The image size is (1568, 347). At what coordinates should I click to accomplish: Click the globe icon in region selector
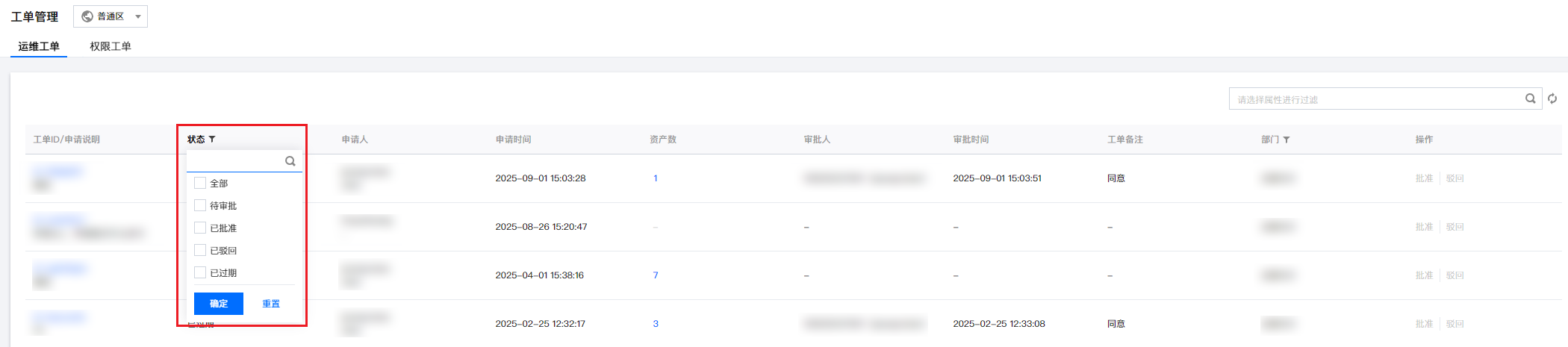pos(87,16)
